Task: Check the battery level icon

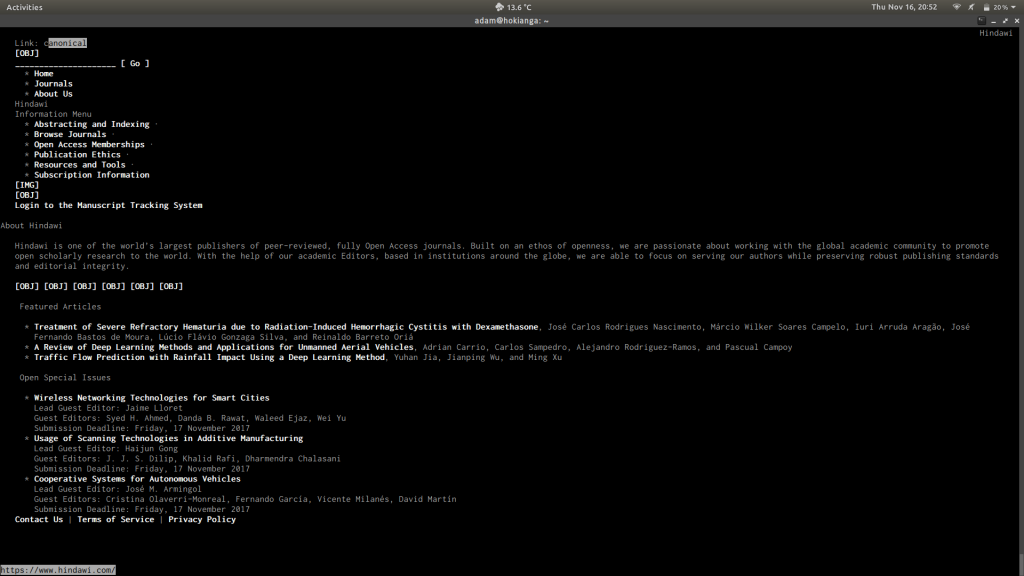Action: (x=986, y=7)
